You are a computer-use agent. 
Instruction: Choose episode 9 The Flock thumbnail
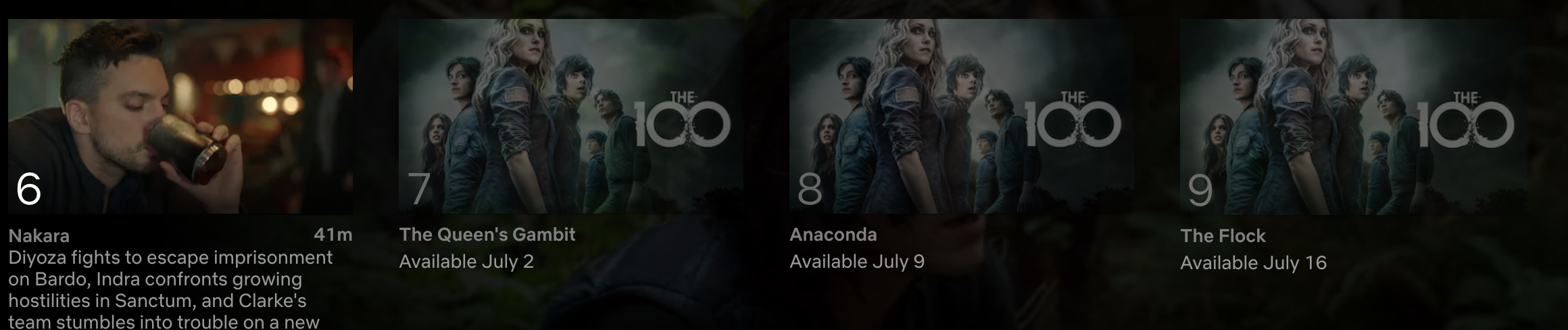click(1353, 116)
